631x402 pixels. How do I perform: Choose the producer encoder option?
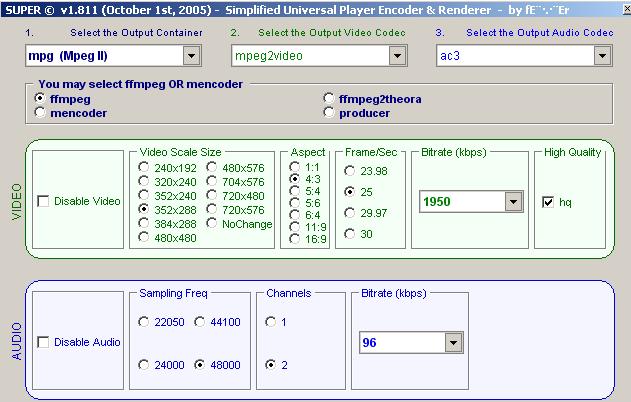coord(329,112)
